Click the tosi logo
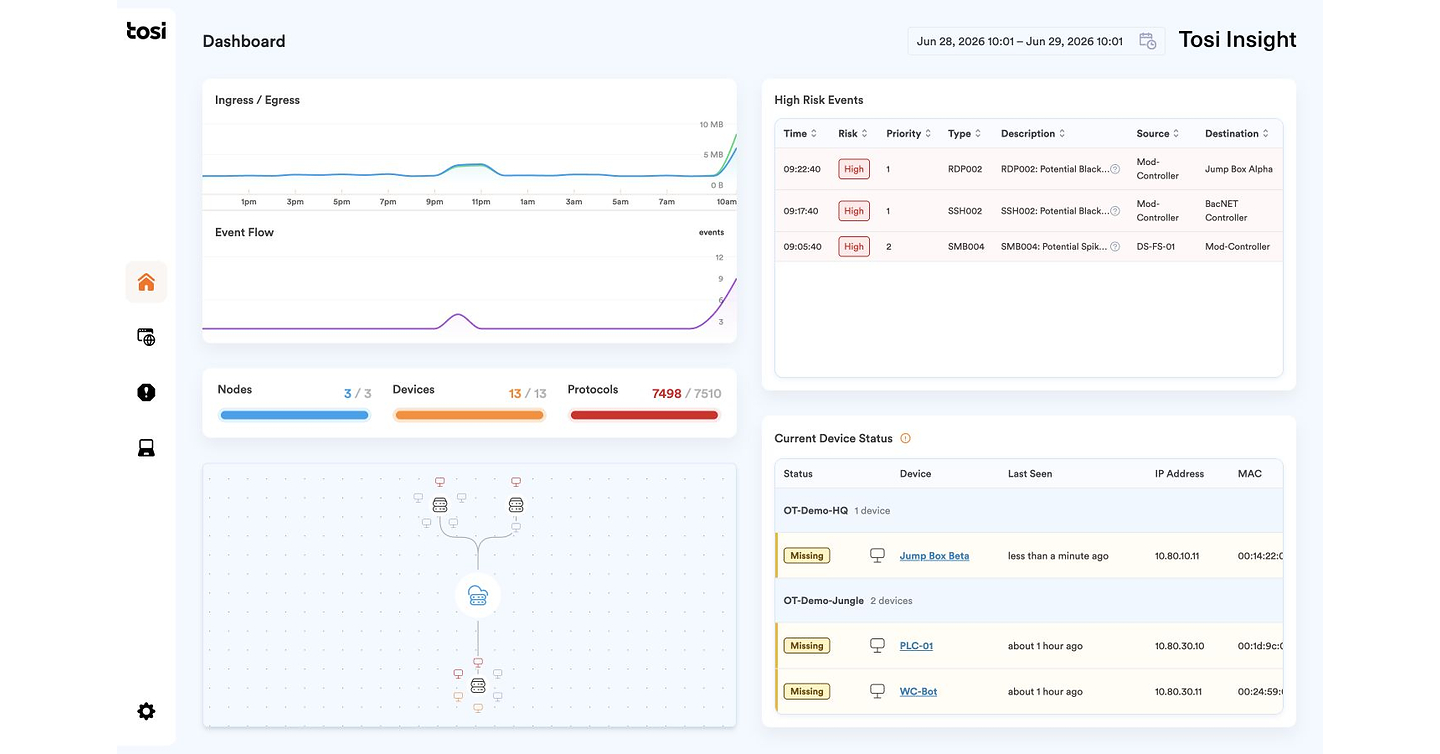The image size is (1440, 754). 146,31
